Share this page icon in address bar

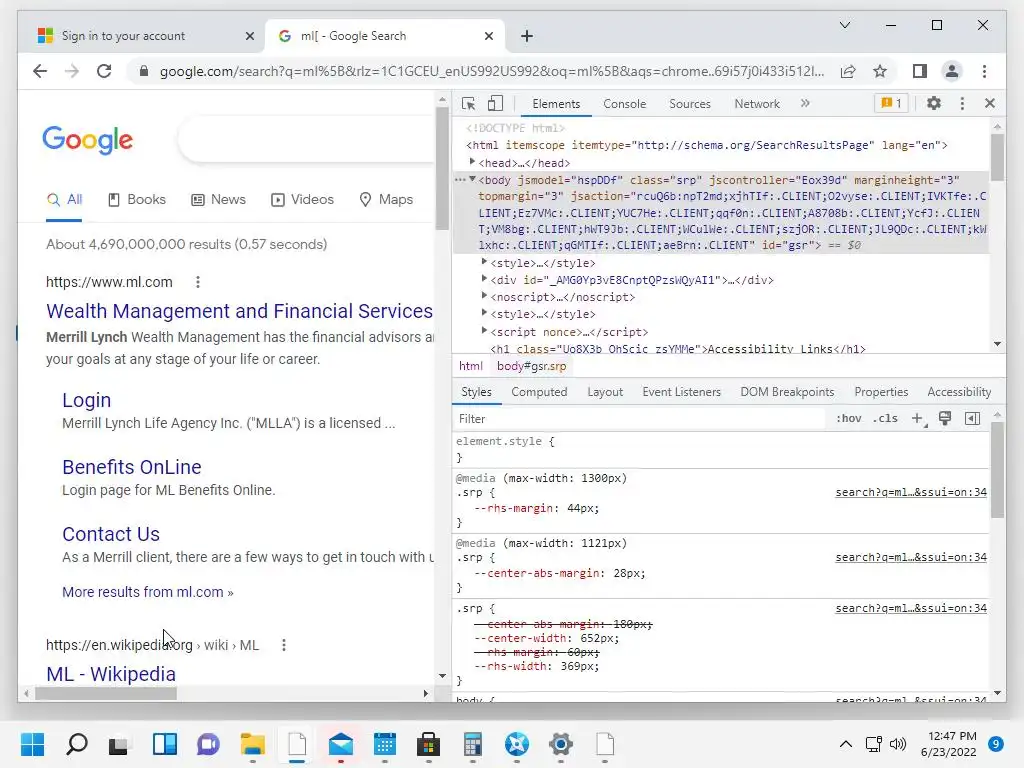848,71
